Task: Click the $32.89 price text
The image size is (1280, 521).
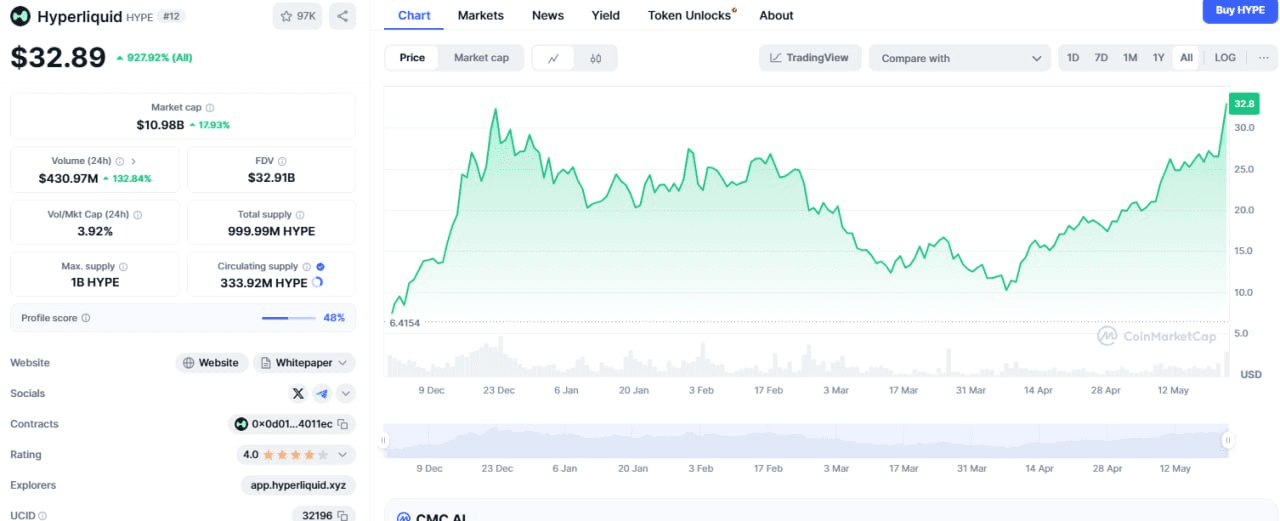Action: point(58,58)
